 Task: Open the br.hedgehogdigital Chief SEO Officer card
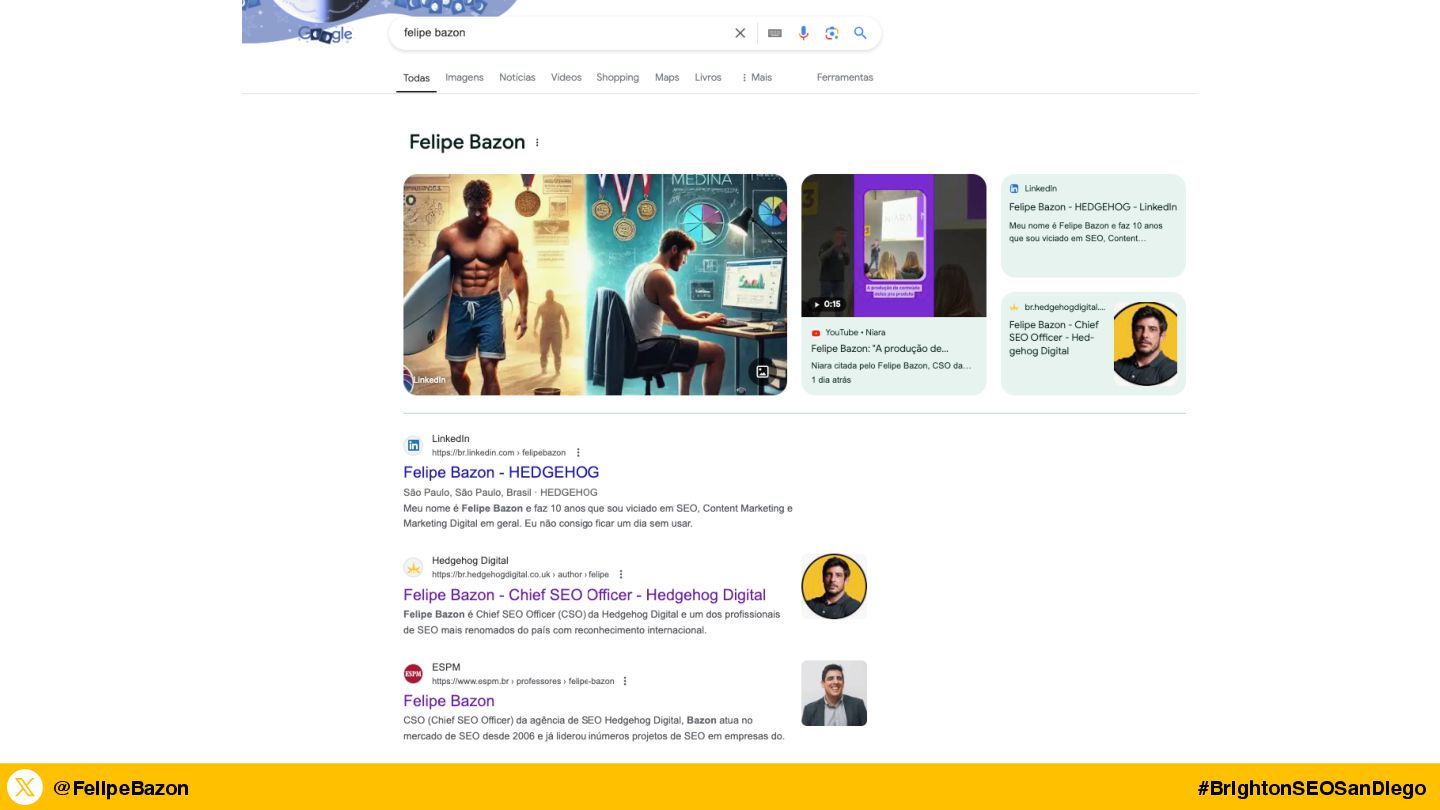[1093, 344]
